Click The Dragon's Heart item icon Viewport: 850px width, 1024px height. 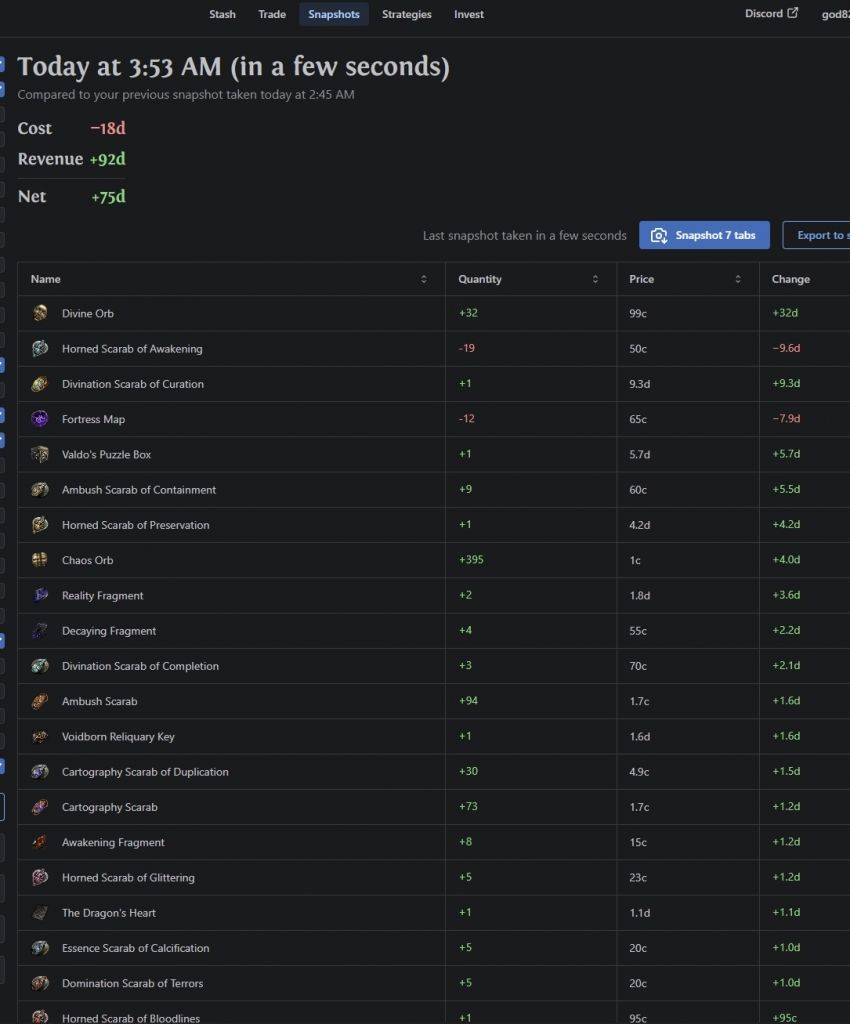(40, 912)
